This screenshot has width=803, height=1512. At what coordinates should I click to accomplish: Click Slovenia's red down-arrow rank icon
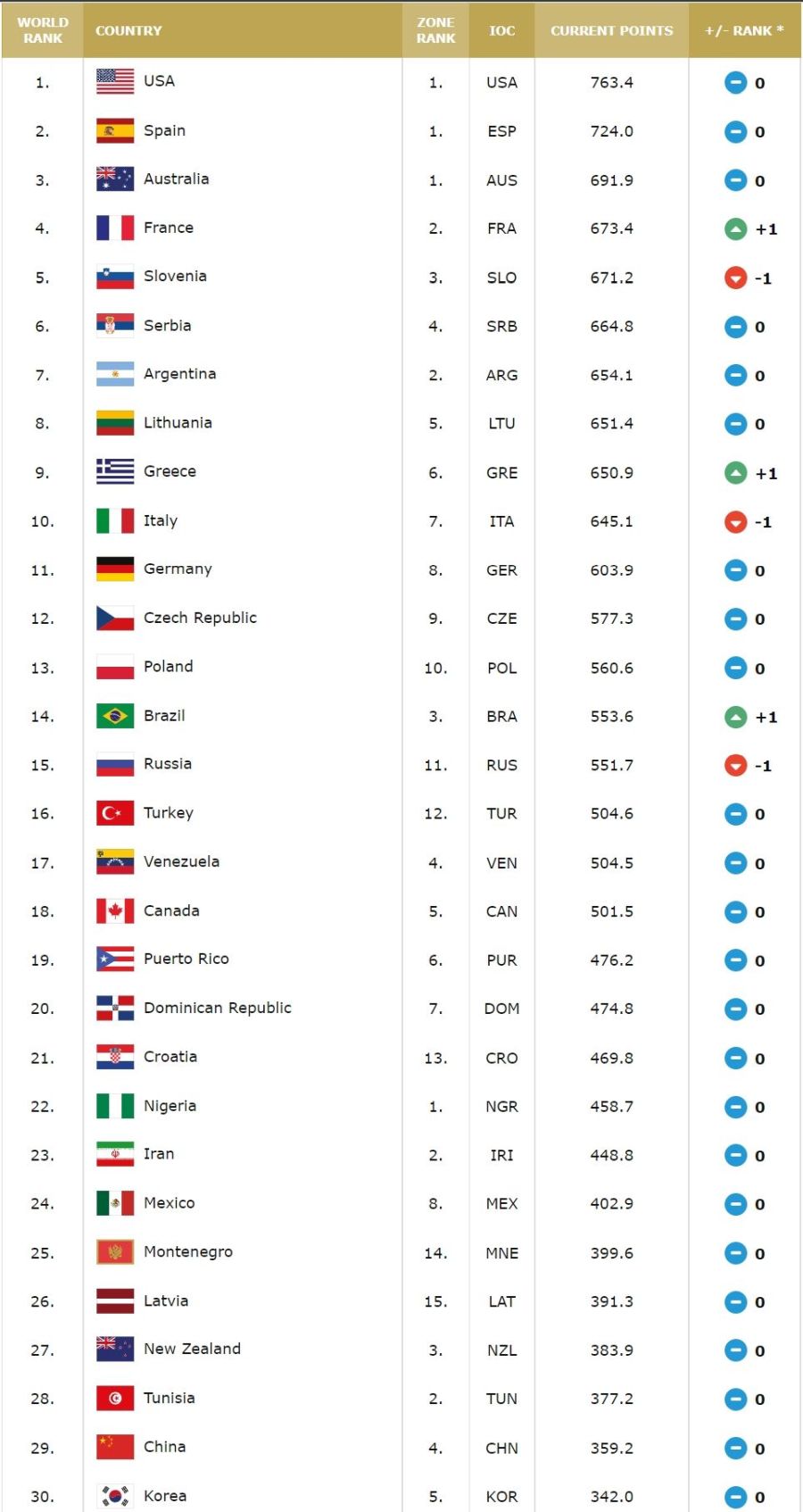point(735,278)
